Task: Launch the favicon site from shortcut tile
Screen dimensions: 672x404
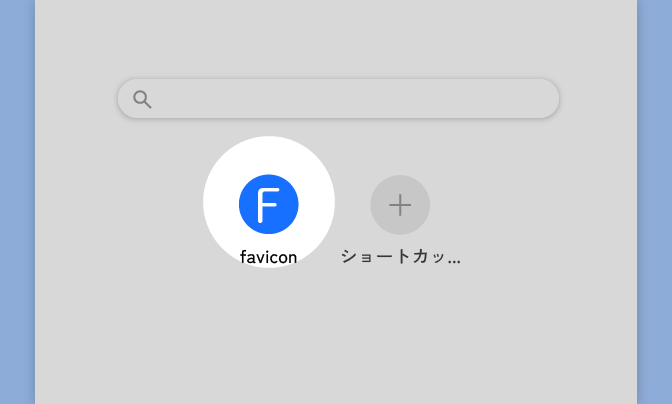Action: [269, 204]
